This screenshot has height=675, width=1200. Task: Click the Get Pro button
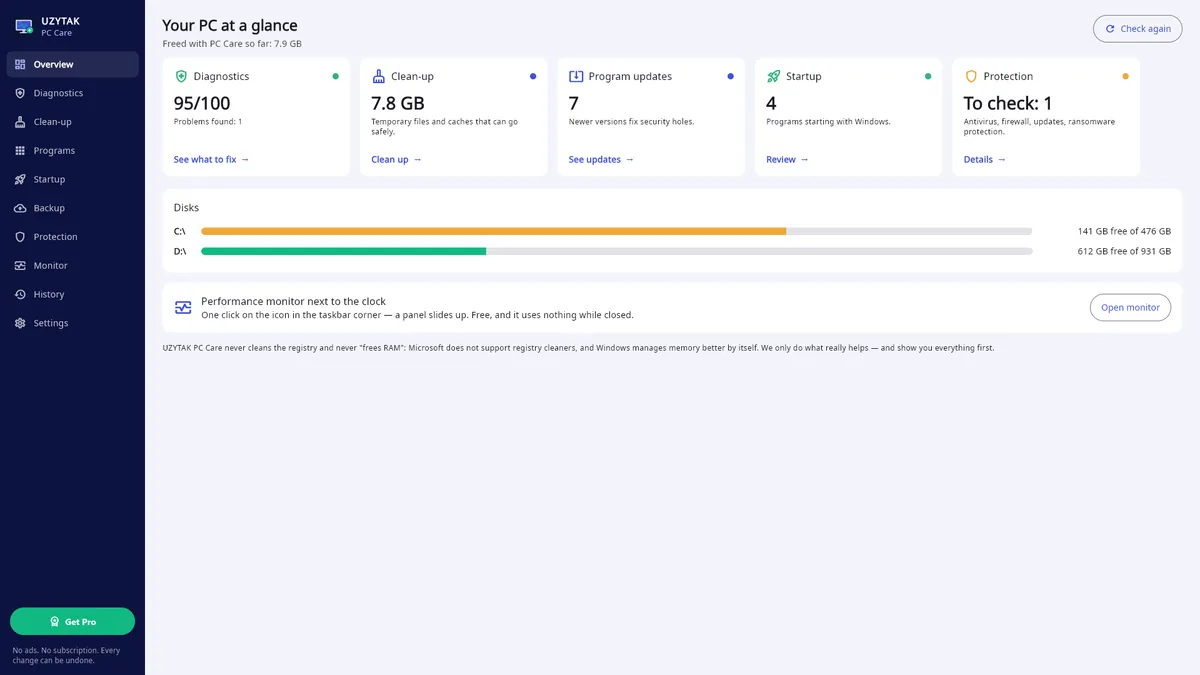[x=72, y=622]
